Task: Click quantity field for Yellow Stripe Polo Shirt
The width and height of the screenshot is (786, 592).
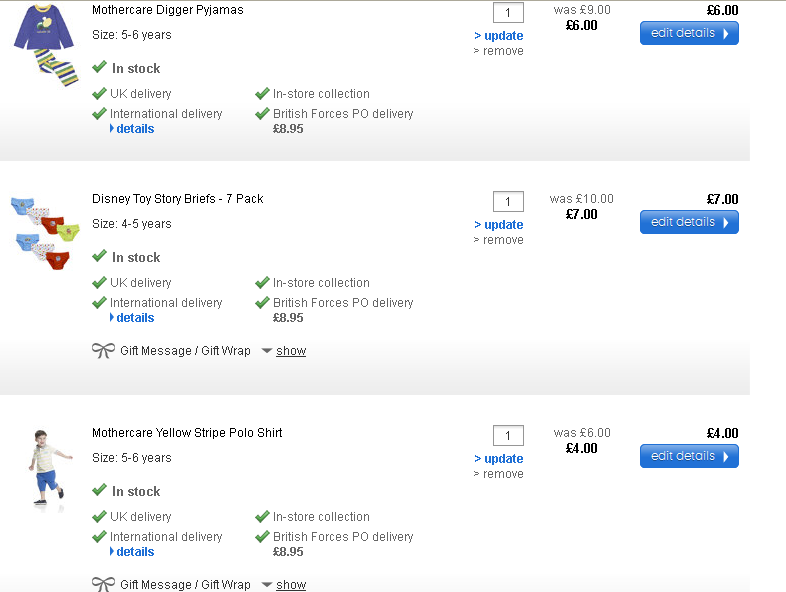Action: tap(508, 435)
